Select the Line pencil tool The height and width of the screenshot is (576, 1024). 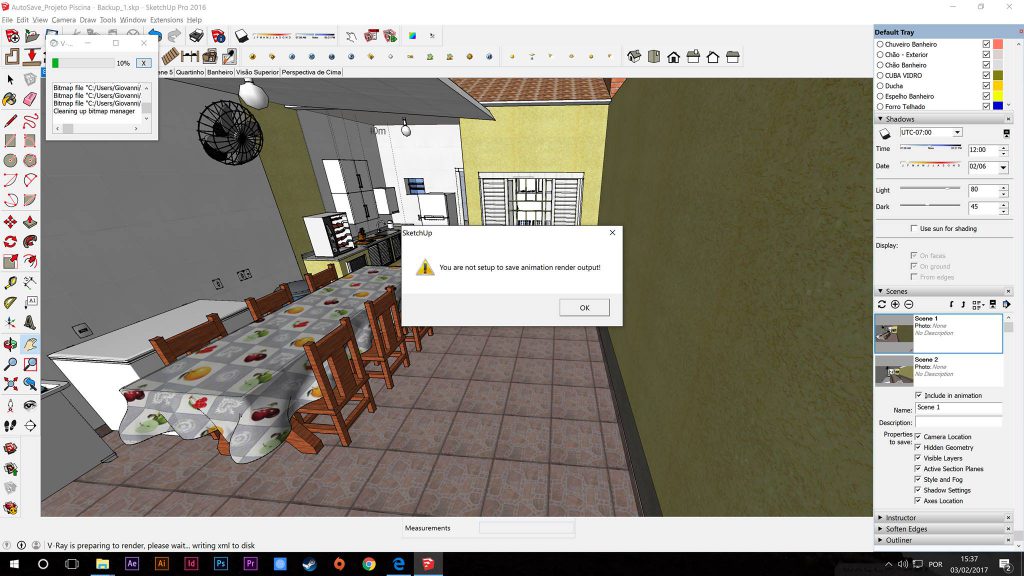[10, 121]
